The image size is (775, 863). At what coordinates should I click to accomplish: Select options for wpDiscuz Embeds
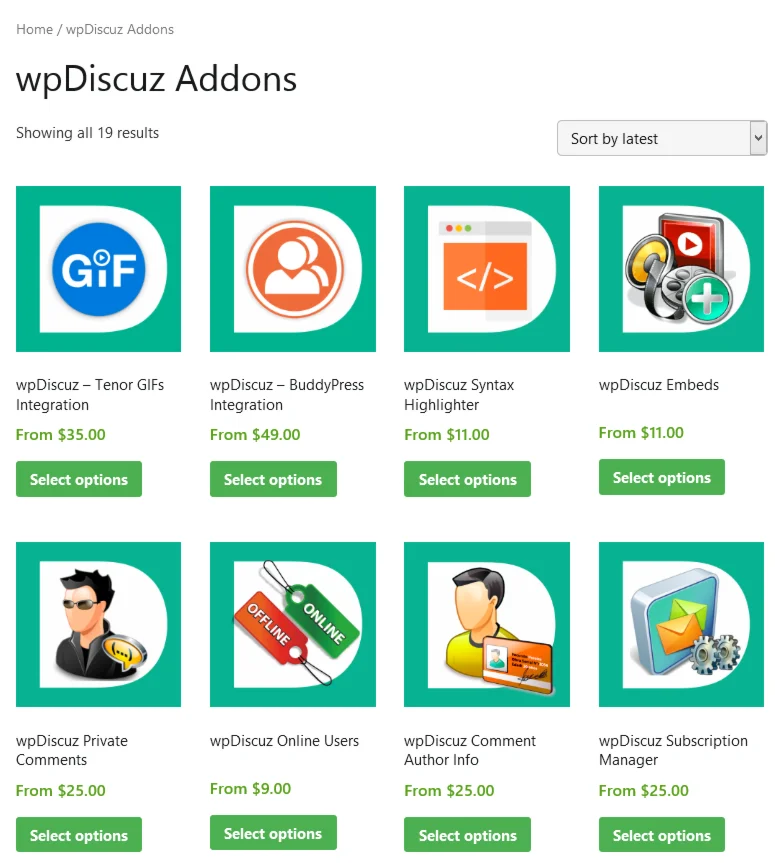(x=662, y=477)
